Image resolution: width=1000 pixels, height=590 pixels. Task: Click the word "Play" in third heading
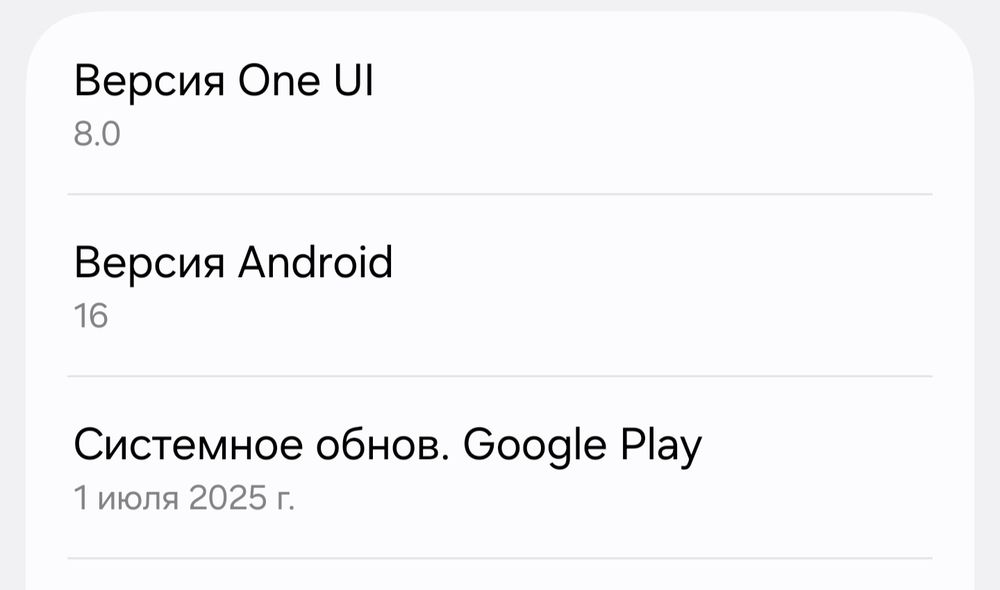[x=660, y=446]
